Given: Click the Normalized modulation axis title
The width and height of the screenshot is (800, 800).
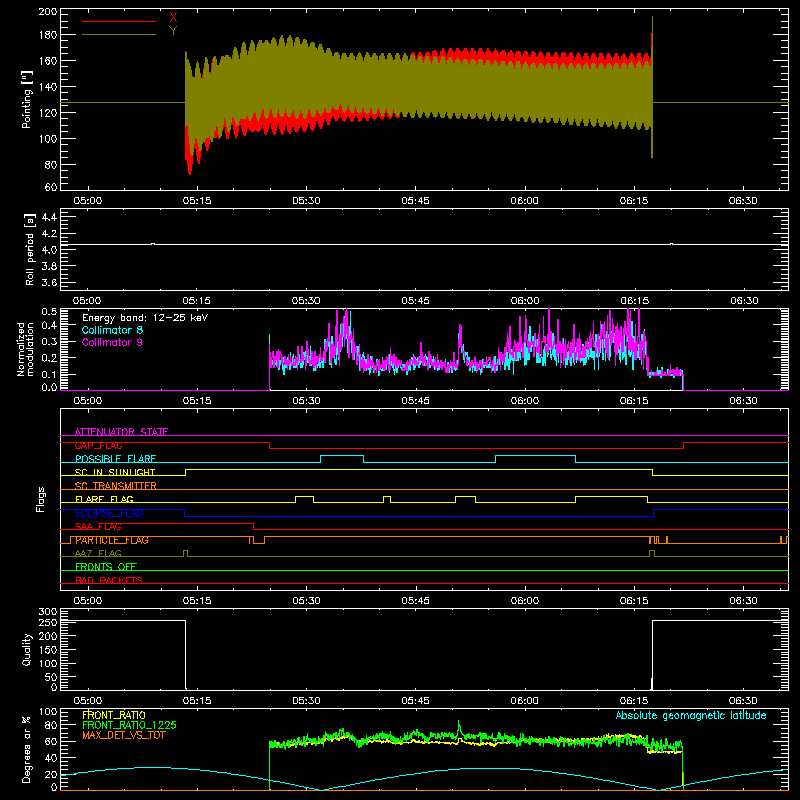Looking at the screenshot, I should [x=25, y=349].
